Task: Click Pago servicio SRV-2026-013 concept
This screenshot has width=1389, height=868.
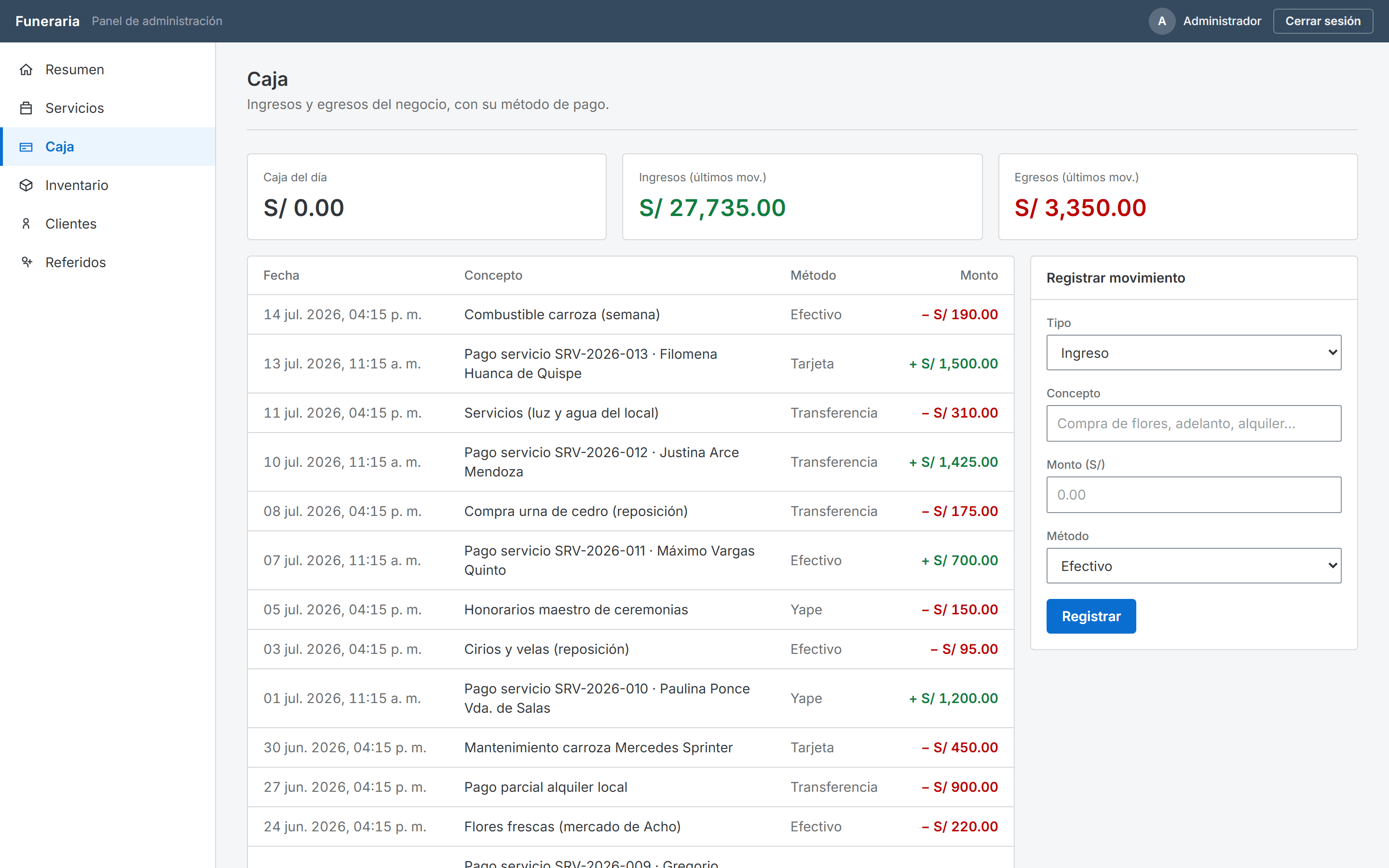Action: point(591,364)
